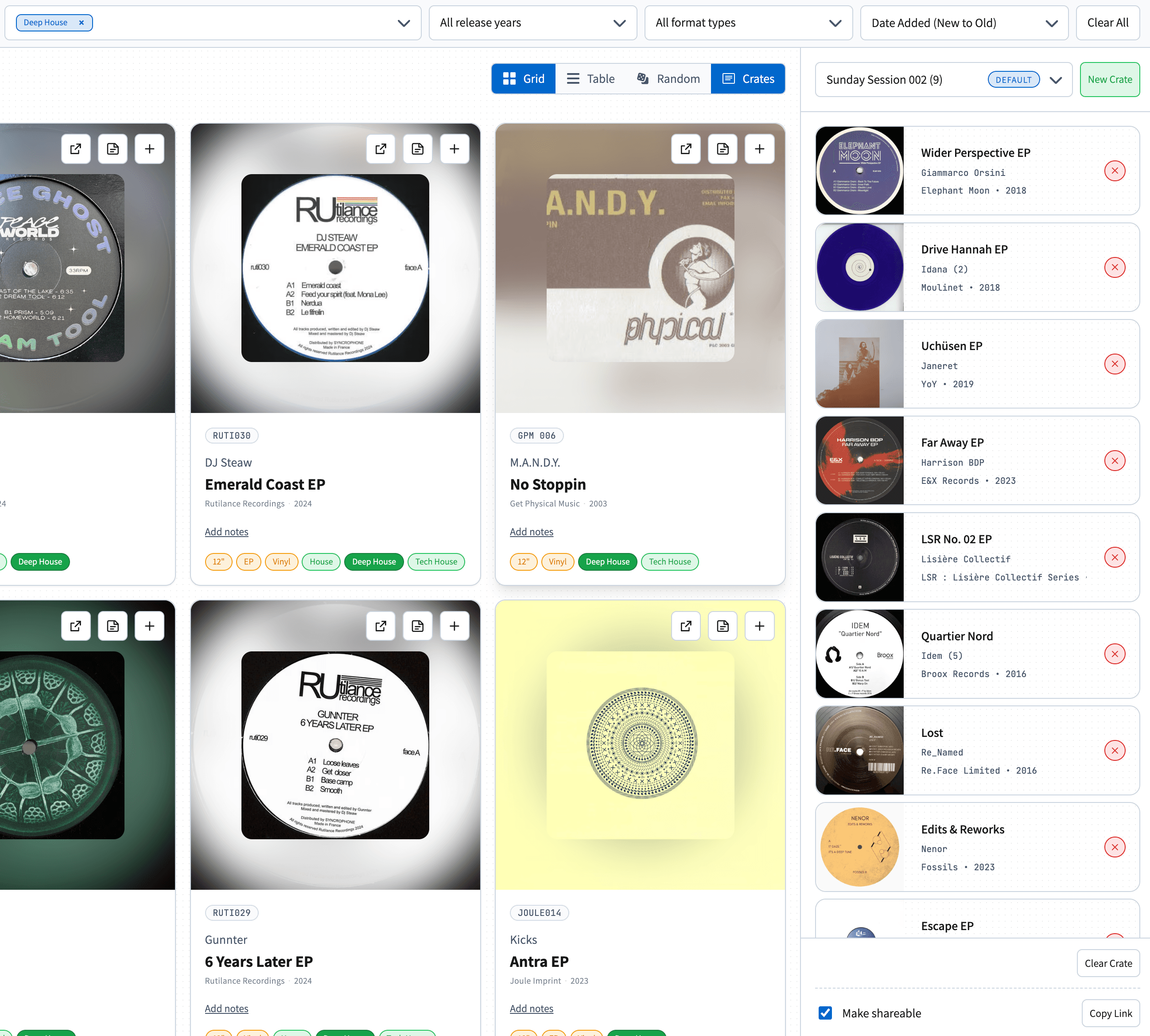The width and height of the screenshot is (1150, 1036).
Task: Click Antra EP yellow cover image
Action: pos(640,745)
